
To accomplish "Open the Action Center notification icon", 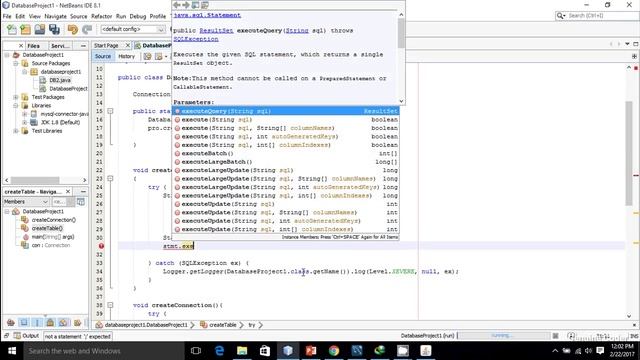I will 600,351.
